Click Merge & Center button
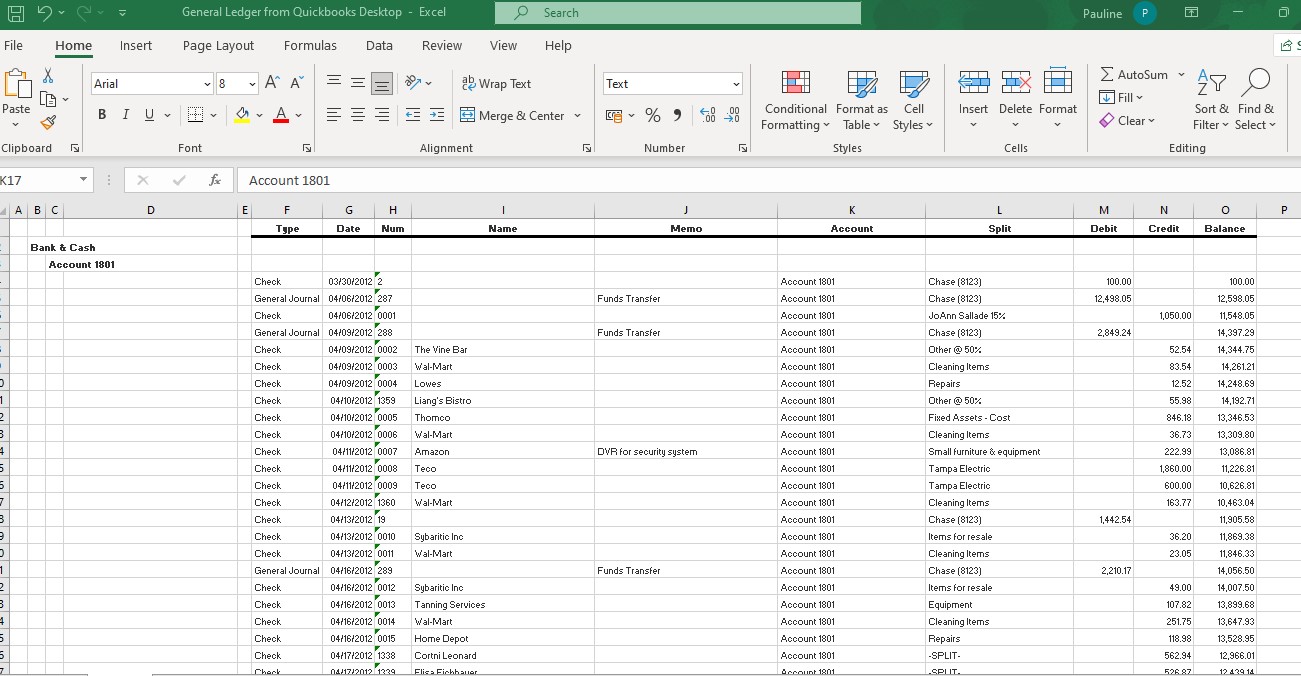The image size is (1301, 676). 512,115
